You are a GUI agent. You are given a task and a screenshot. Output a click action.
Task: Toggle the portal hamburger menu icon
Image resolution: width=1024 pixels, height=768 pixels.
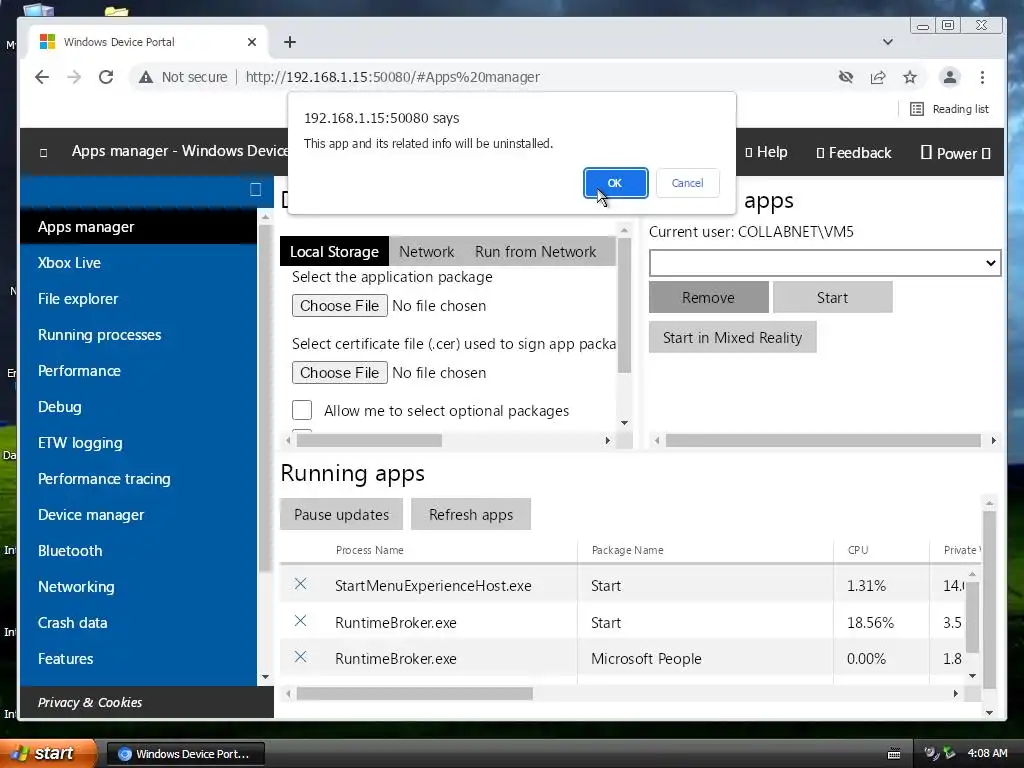click(43, 153)
